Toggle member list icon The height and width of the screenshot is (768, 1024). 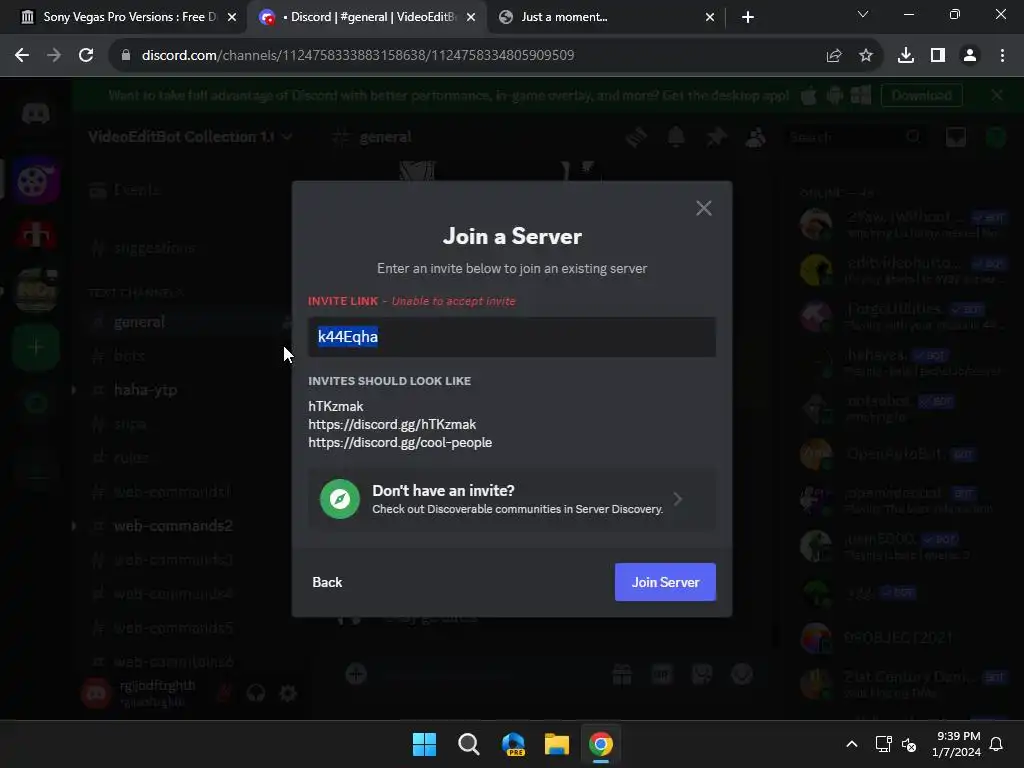pyautogui.click(x=756, y=137)
